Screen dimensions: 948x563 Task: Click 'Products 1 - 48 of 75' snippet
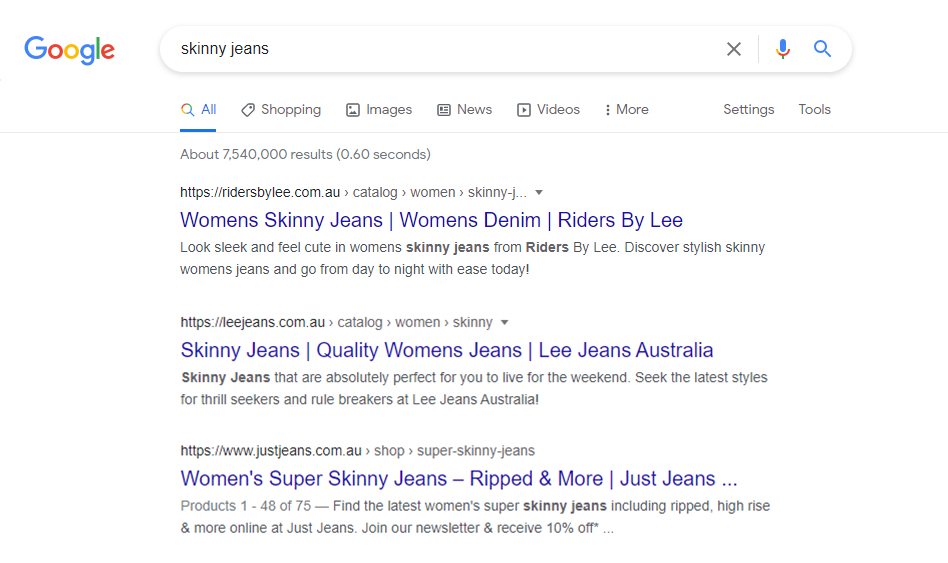point(475,516)
